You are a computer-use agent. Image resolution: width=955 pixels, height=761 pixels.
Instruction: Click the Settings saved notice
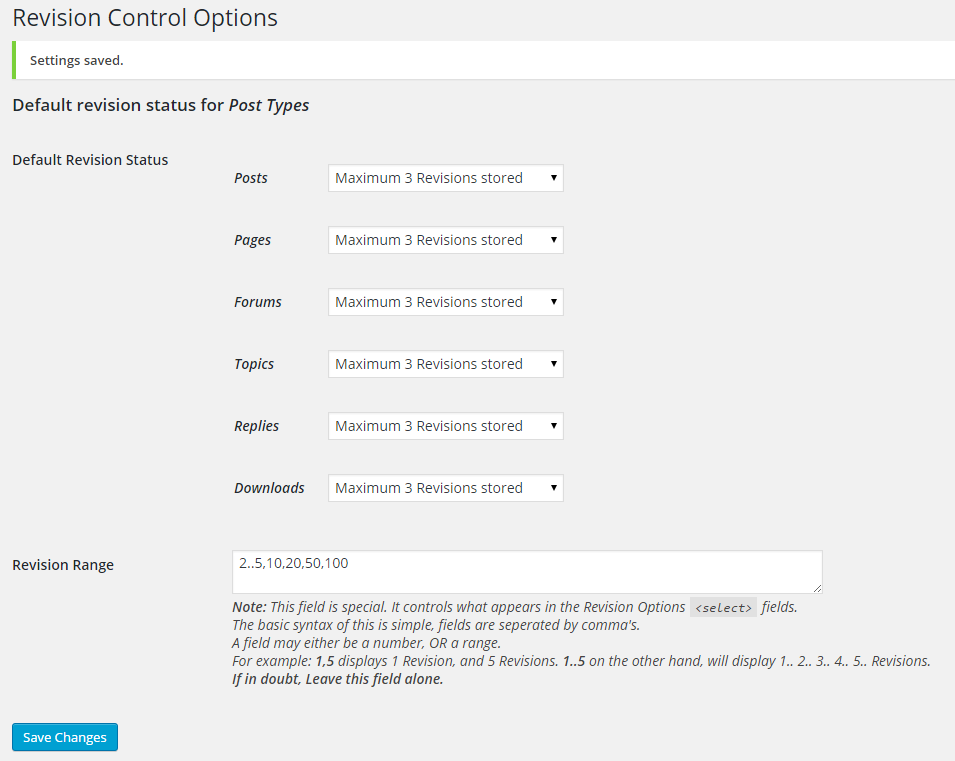(x=484, y=60)
